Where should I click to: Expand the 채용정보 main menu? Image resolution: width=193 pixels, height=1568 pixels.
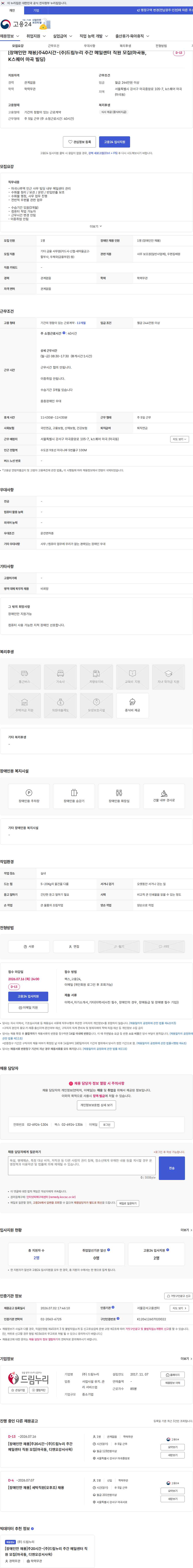tap(10, 36)
